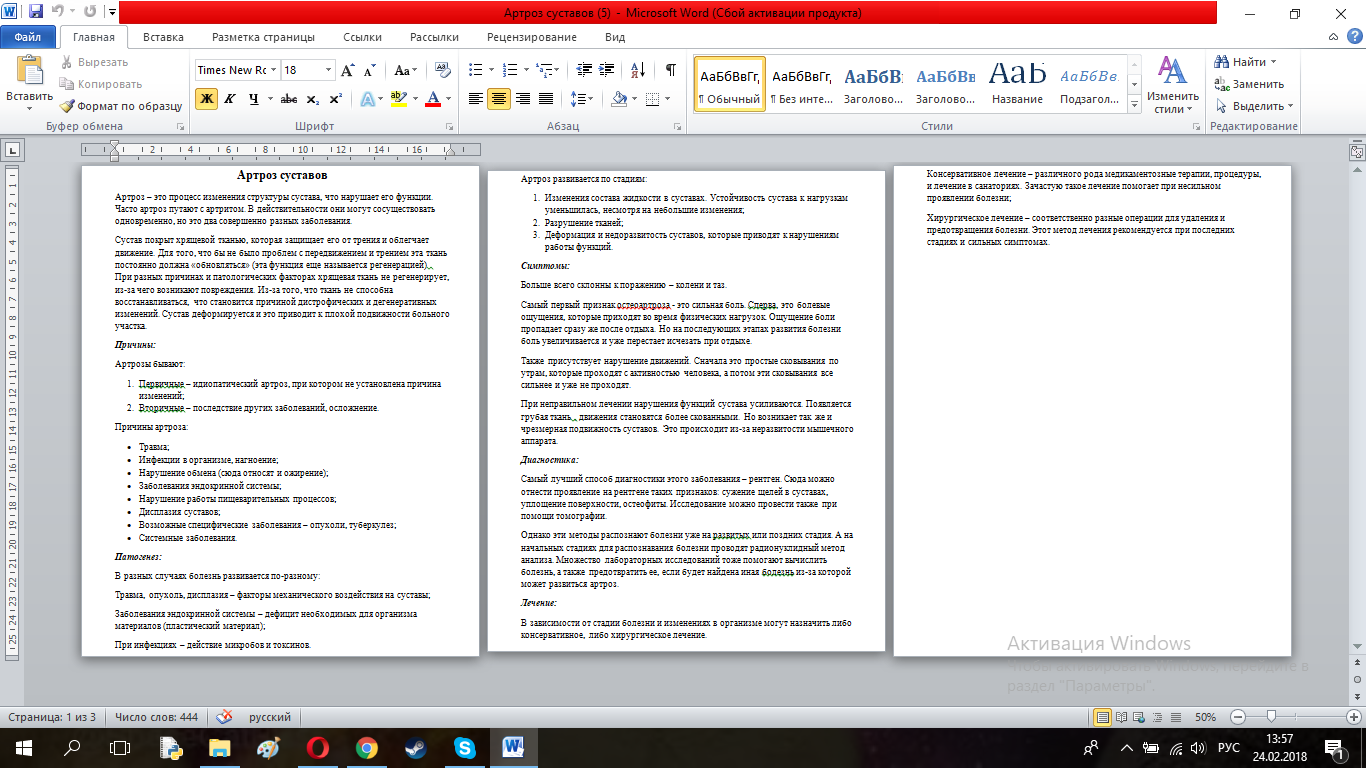This screenshot has height=768, width=1366.
Task: Open the Change Styles (Изменить стили) dropdown
Action: tap(1173, 84)
